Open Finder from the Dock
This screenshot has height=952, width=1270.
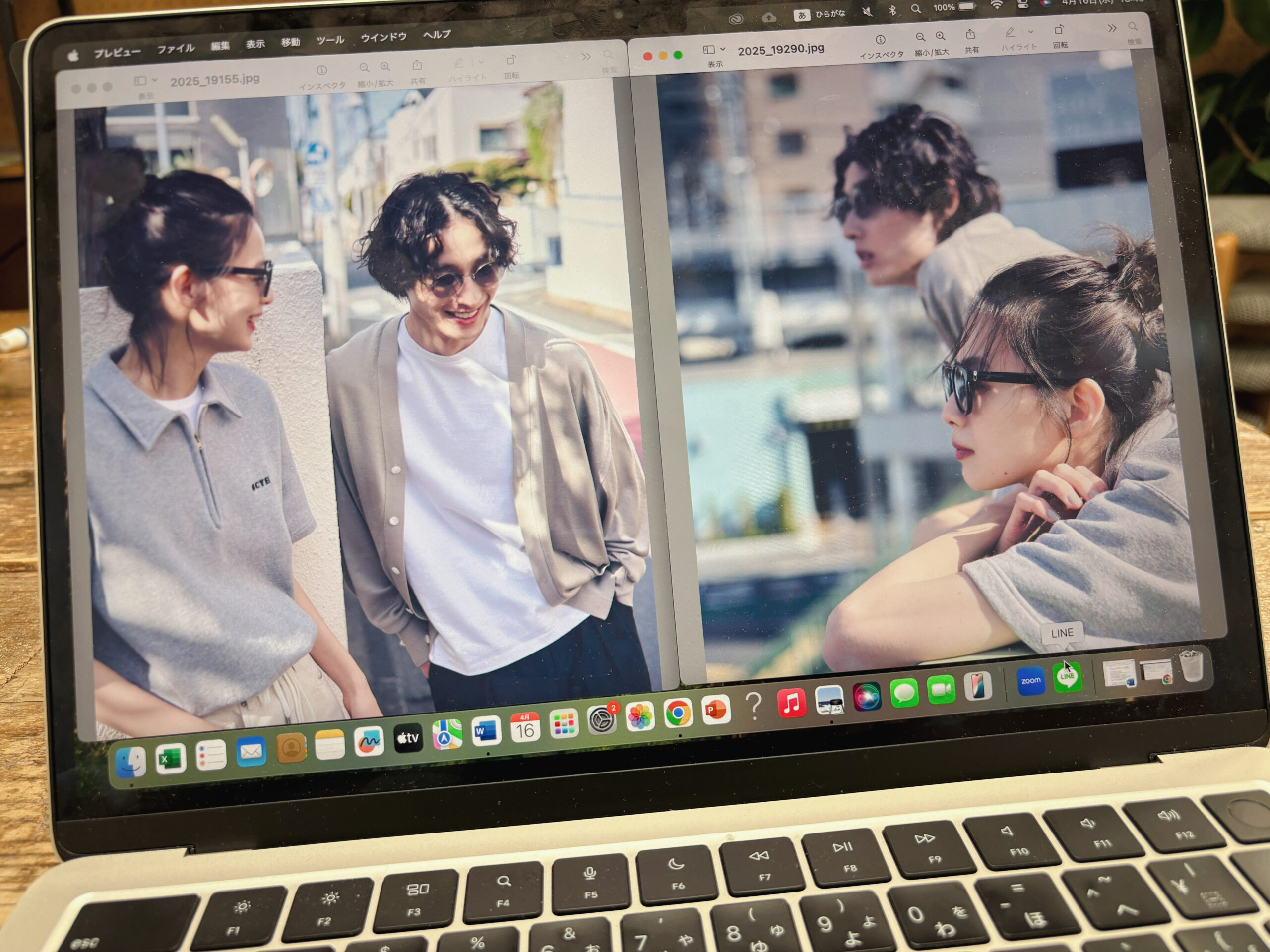click(x=131, y=762)
